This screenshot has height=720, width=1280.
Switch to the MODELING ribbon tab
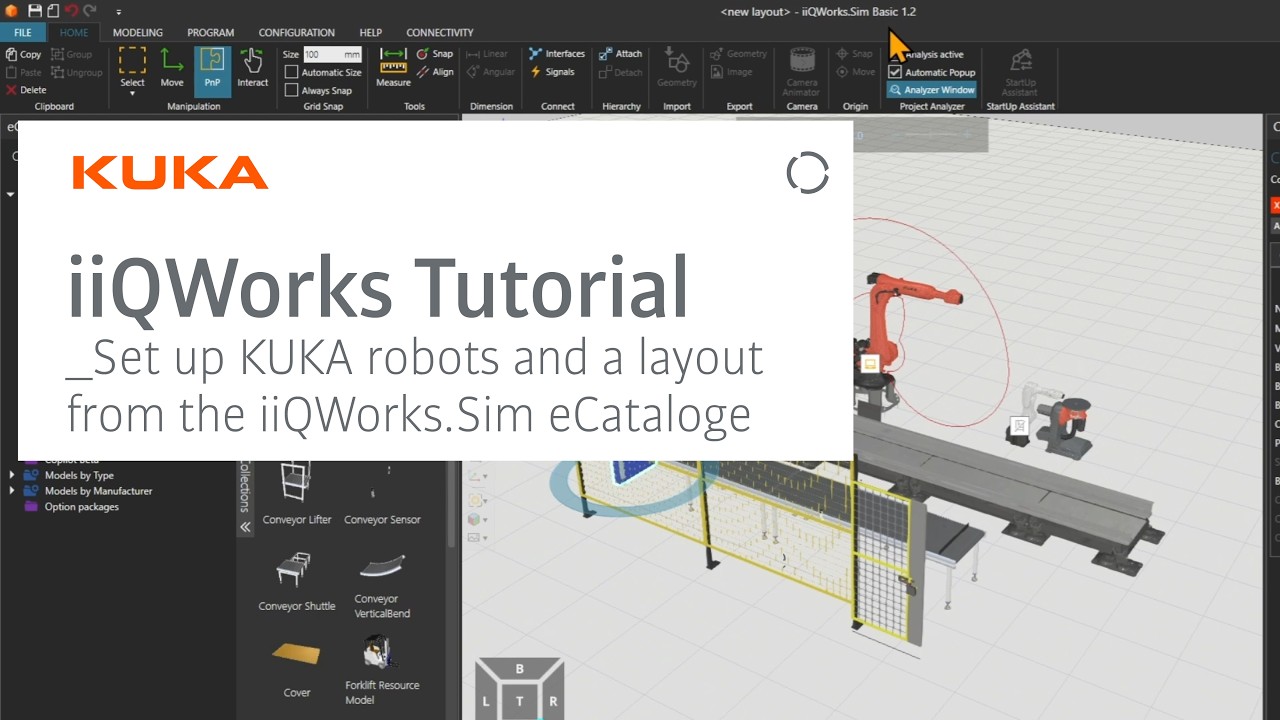coord(138,32)
